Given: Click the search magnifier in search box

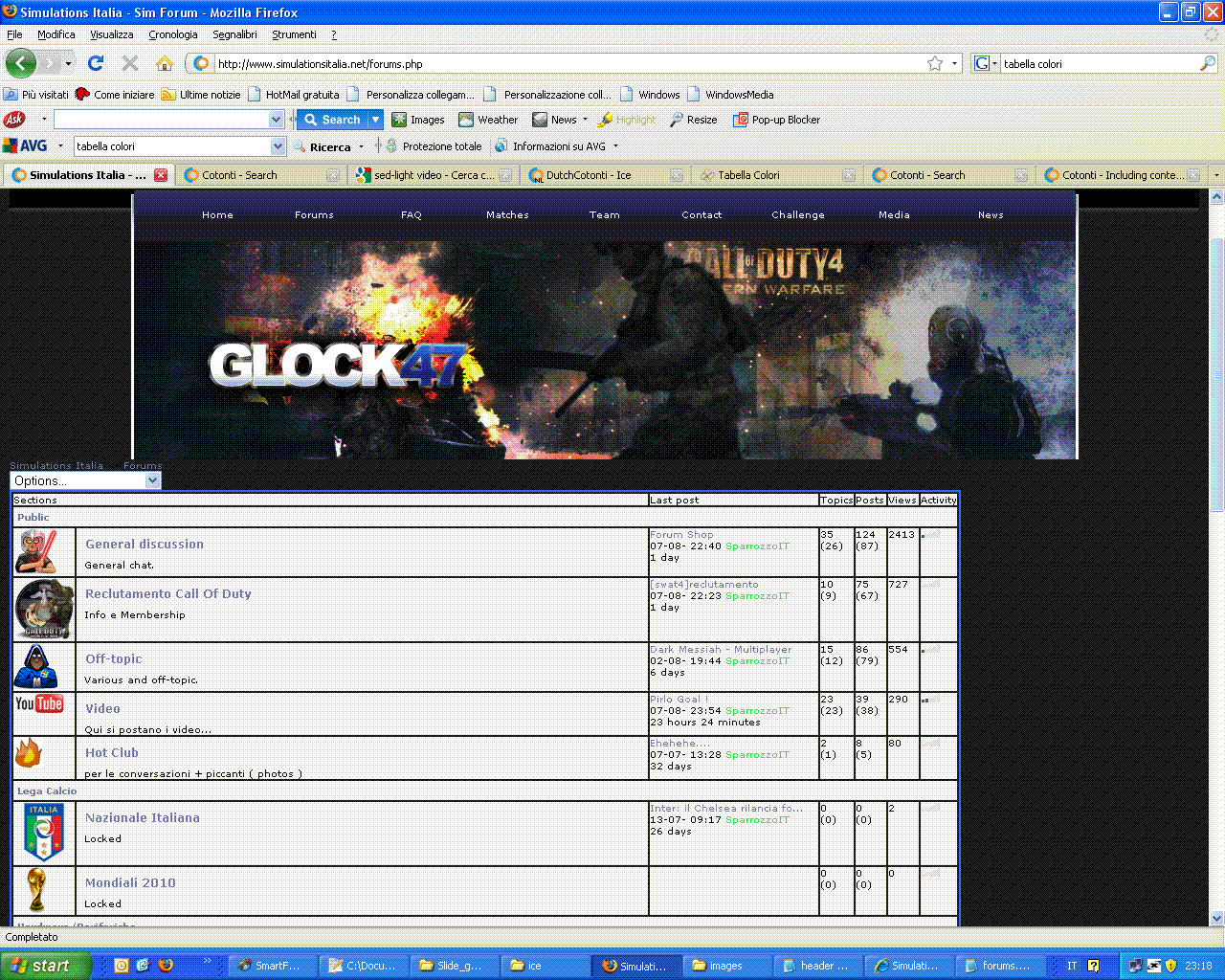Looking at the screenshot, I should coord(1207,63).
